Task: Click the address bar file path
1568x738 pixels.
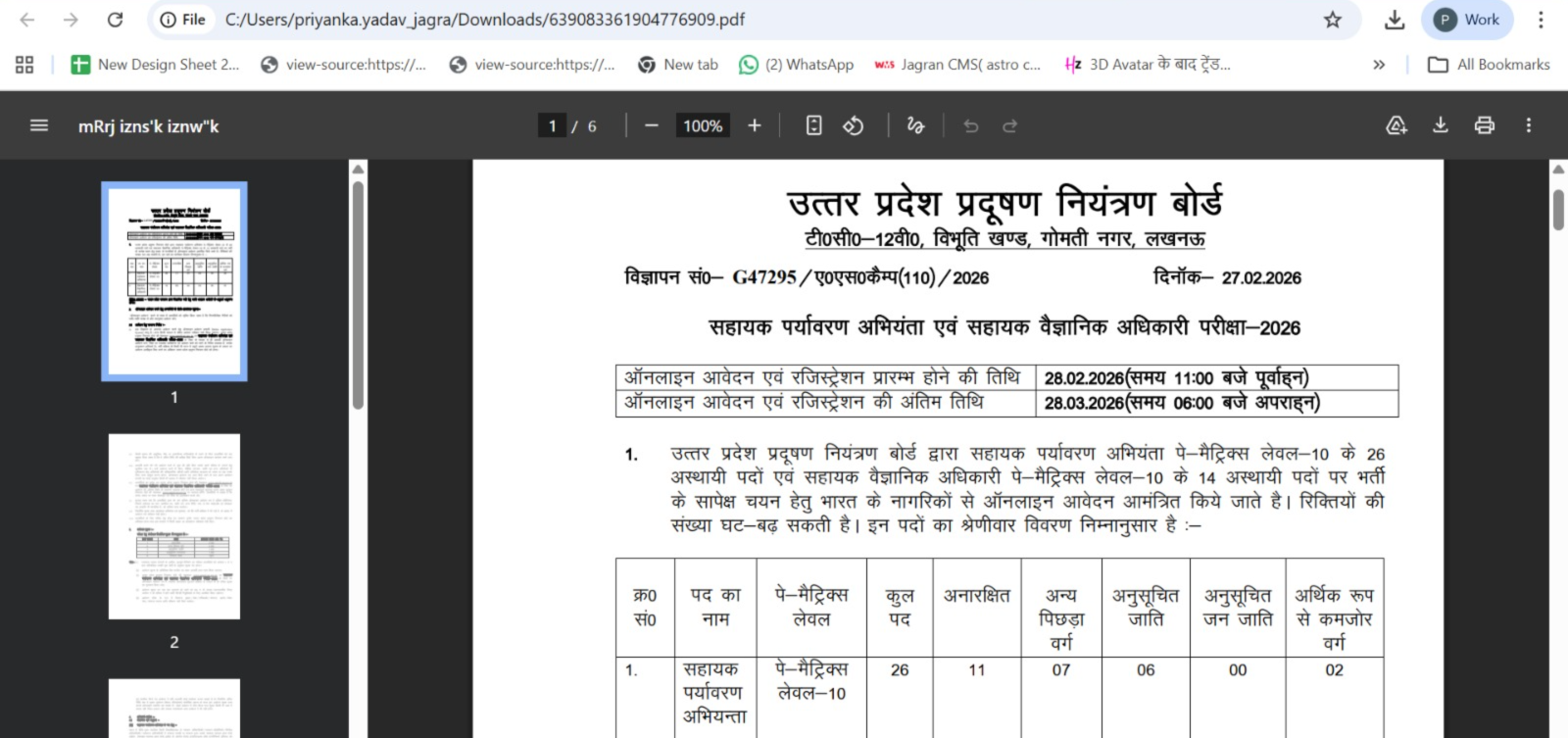Action: 485,20
